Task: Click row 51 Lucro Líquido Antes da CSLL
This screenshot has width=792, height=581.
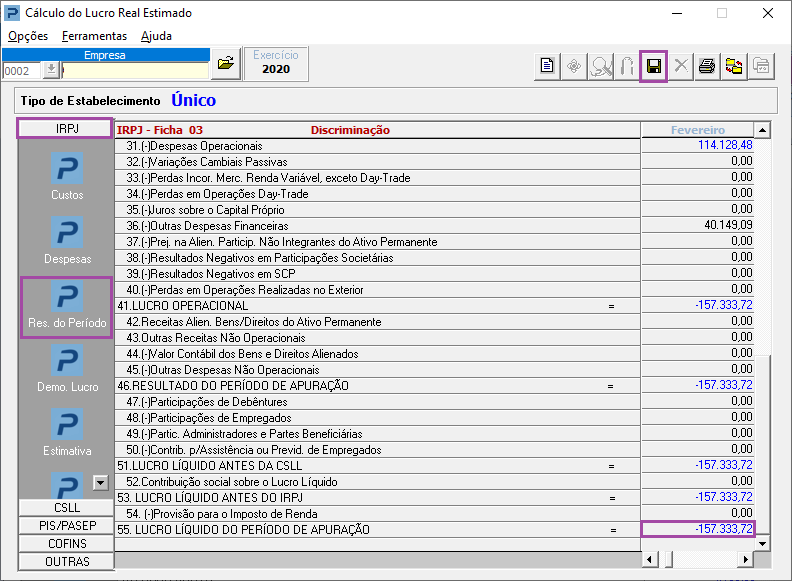Action: tap(377, 466)
